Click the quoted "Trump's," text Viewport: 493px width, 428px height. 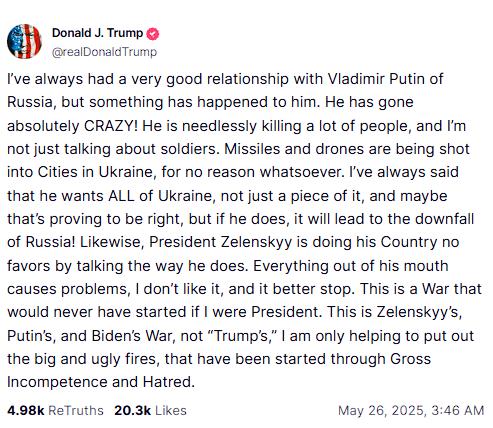tap(243, 336)
